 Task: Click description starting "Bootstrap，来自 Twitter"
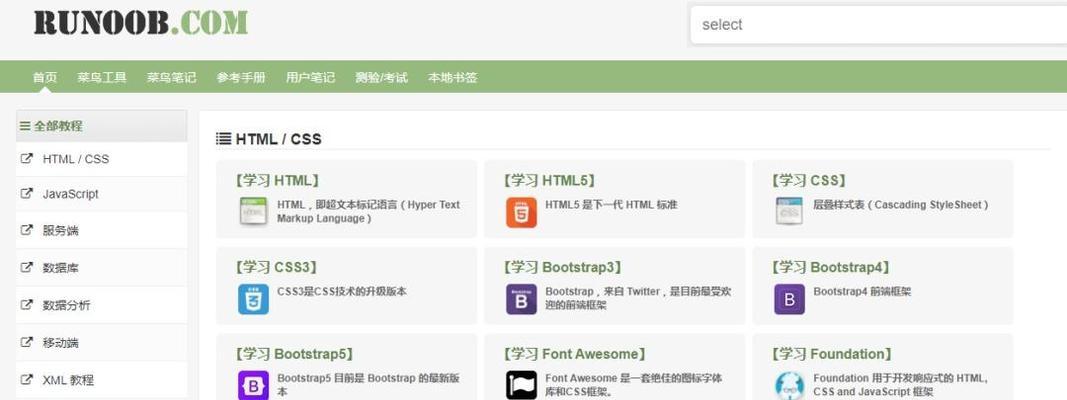638,299
